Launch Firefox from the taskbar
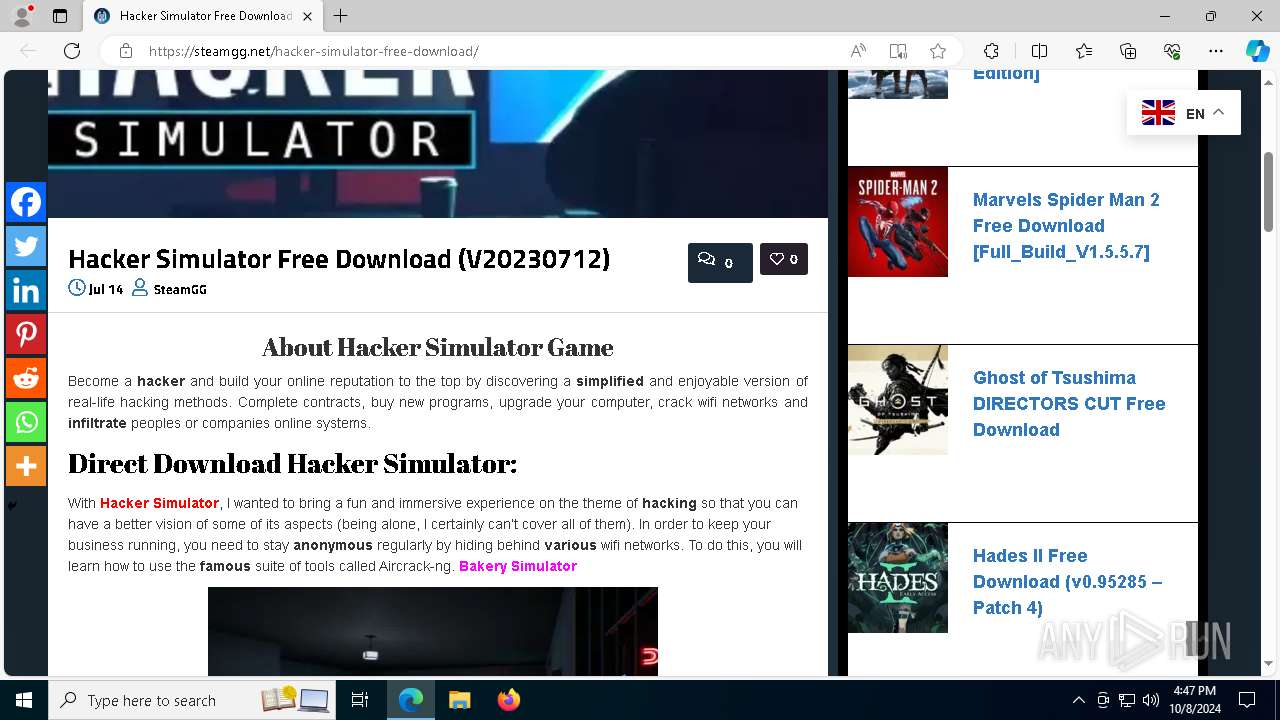 point(508,700)
